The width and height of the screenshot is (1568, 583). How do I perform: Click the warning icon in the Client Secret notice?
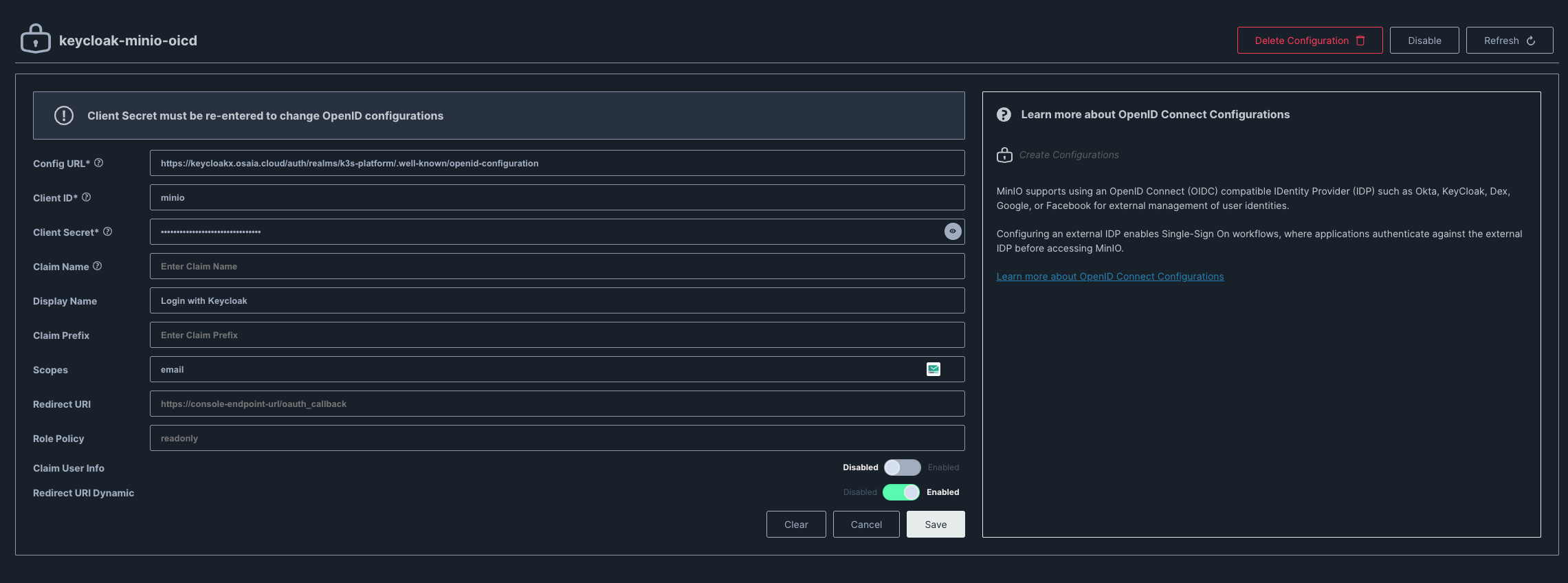(x=64, y=115)
